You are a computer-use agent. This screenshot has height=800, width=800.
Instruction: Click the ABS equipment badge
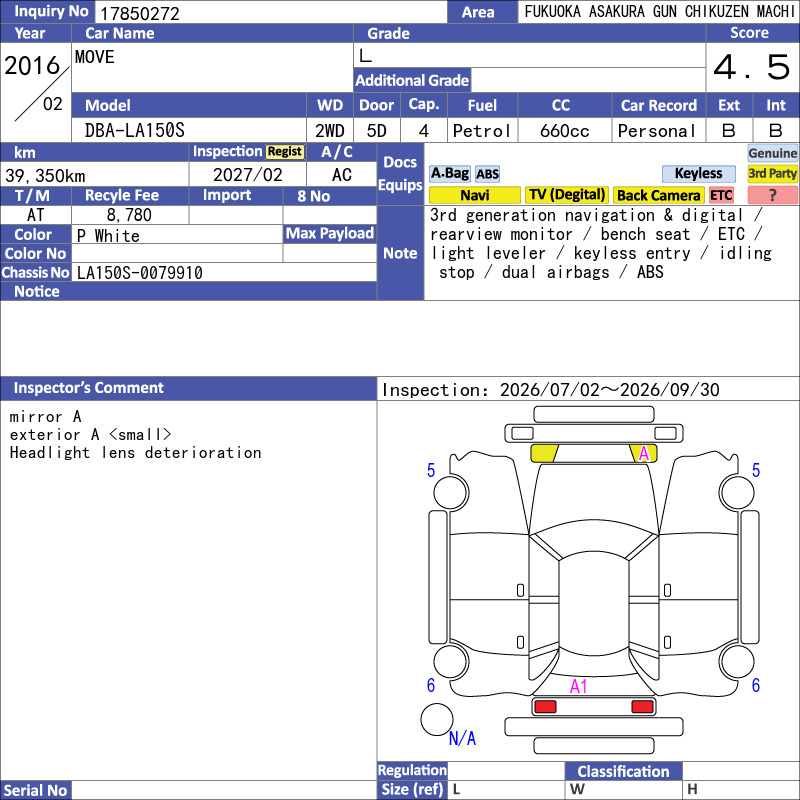pos(487,174)
